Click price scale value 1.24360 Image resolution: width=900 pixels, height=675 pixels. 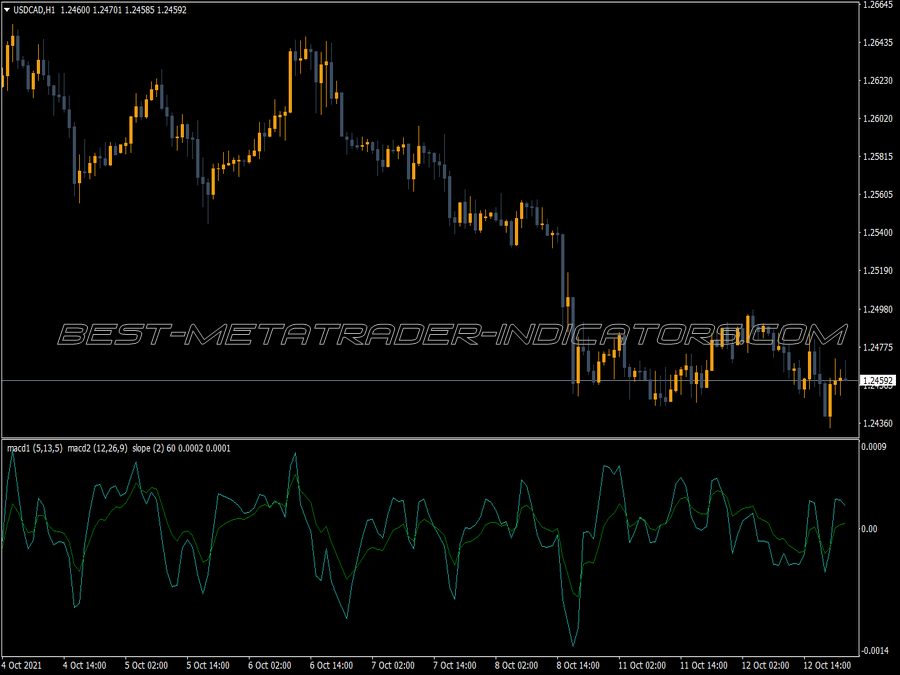(x=878, y=424)
